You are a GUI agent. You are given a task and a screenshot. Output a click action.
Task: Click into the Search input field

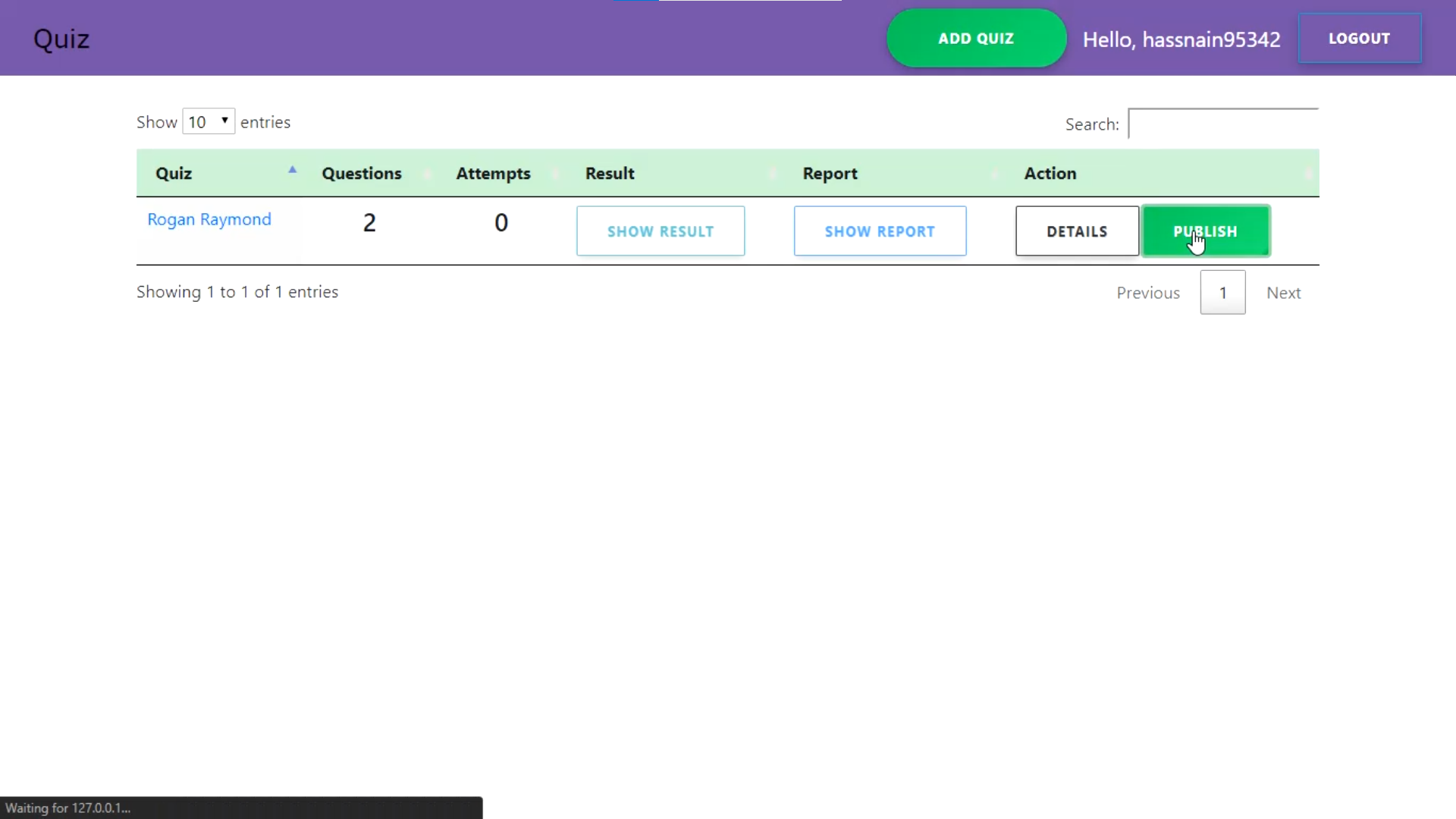click(x=1222, y=124)
